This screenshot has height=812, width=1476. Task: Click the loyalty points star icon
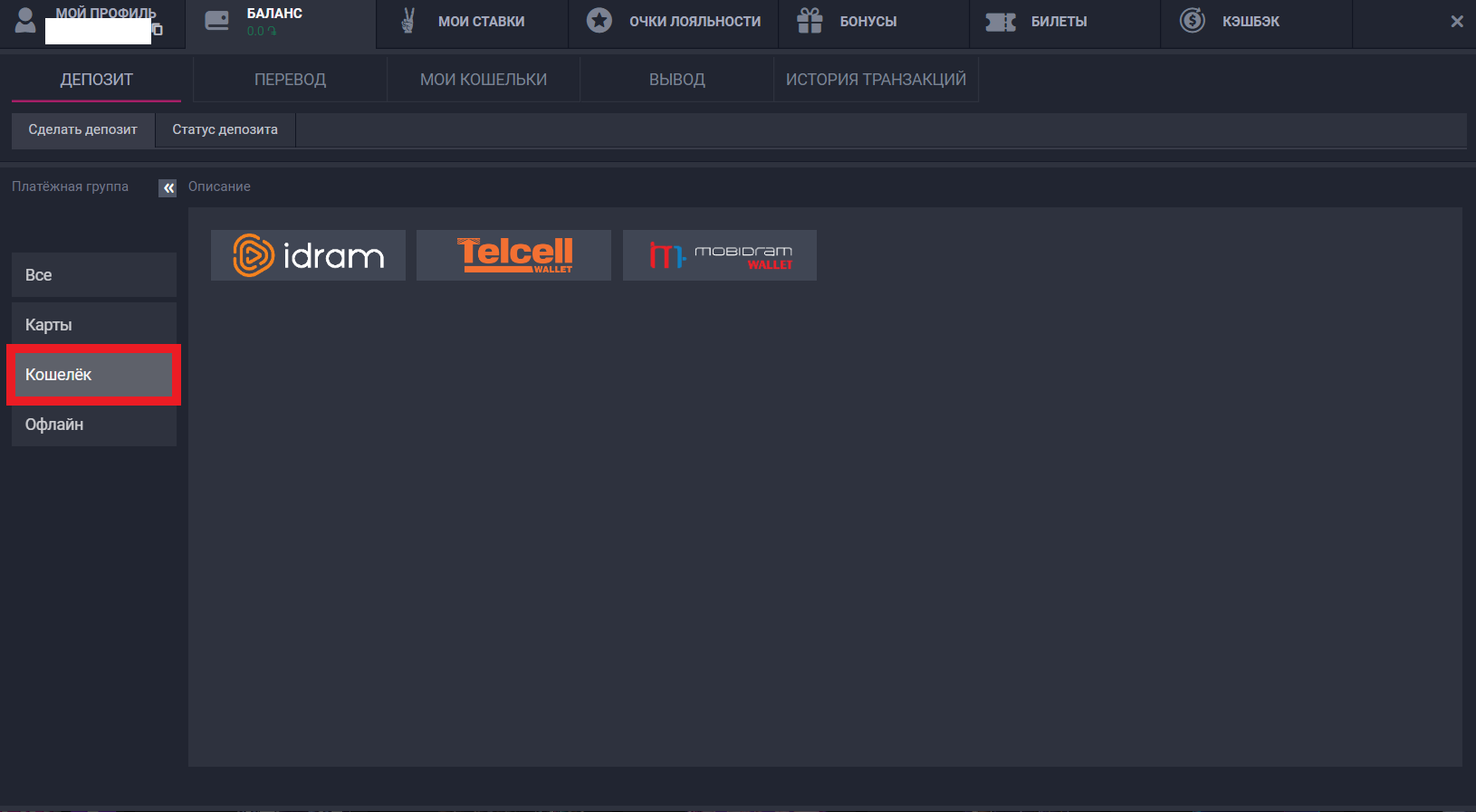(x=599, y=20)
